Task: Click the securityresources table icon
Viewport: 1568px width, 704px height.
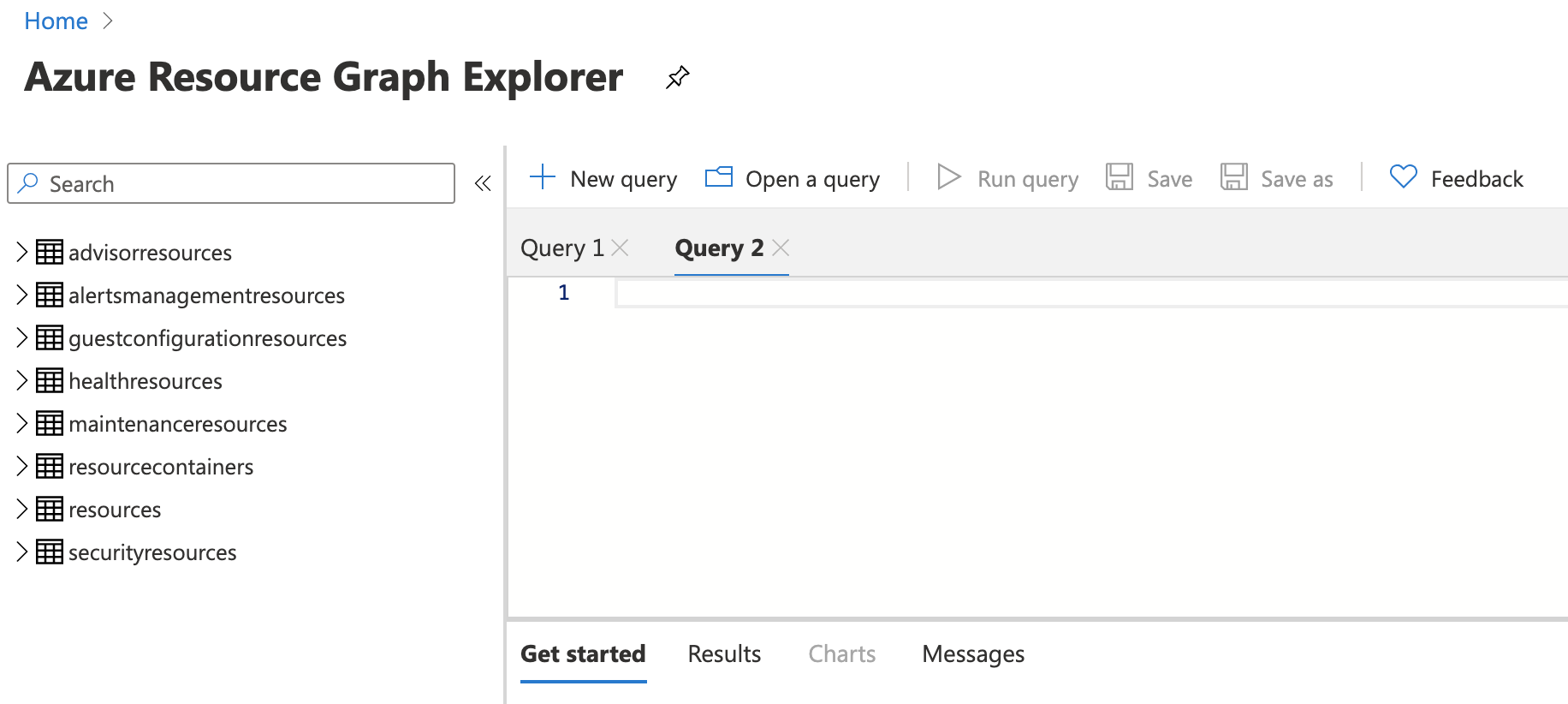Action: coord(50,552)
